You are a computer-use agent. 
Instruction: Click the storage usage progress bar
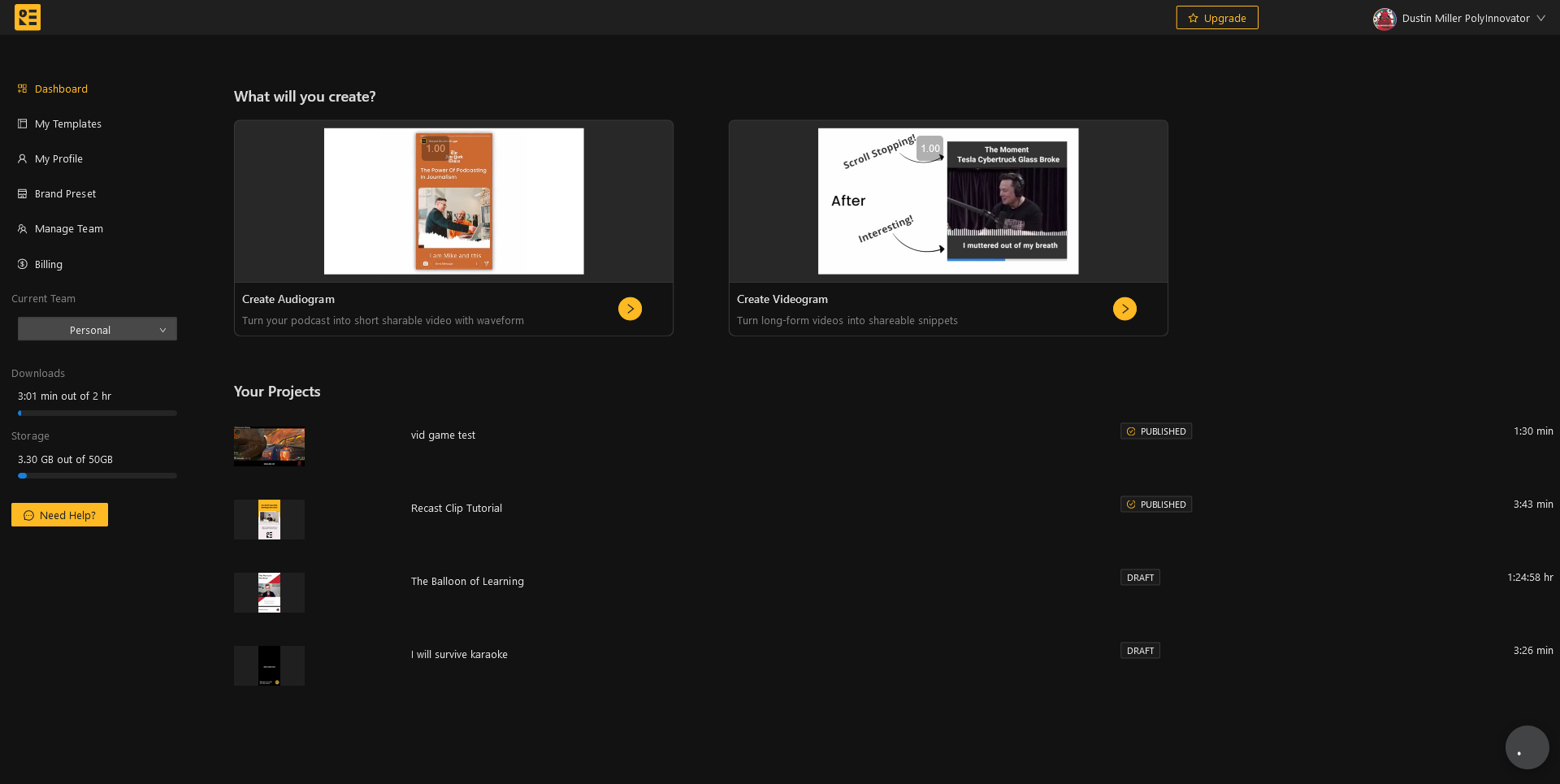[97, 476]
